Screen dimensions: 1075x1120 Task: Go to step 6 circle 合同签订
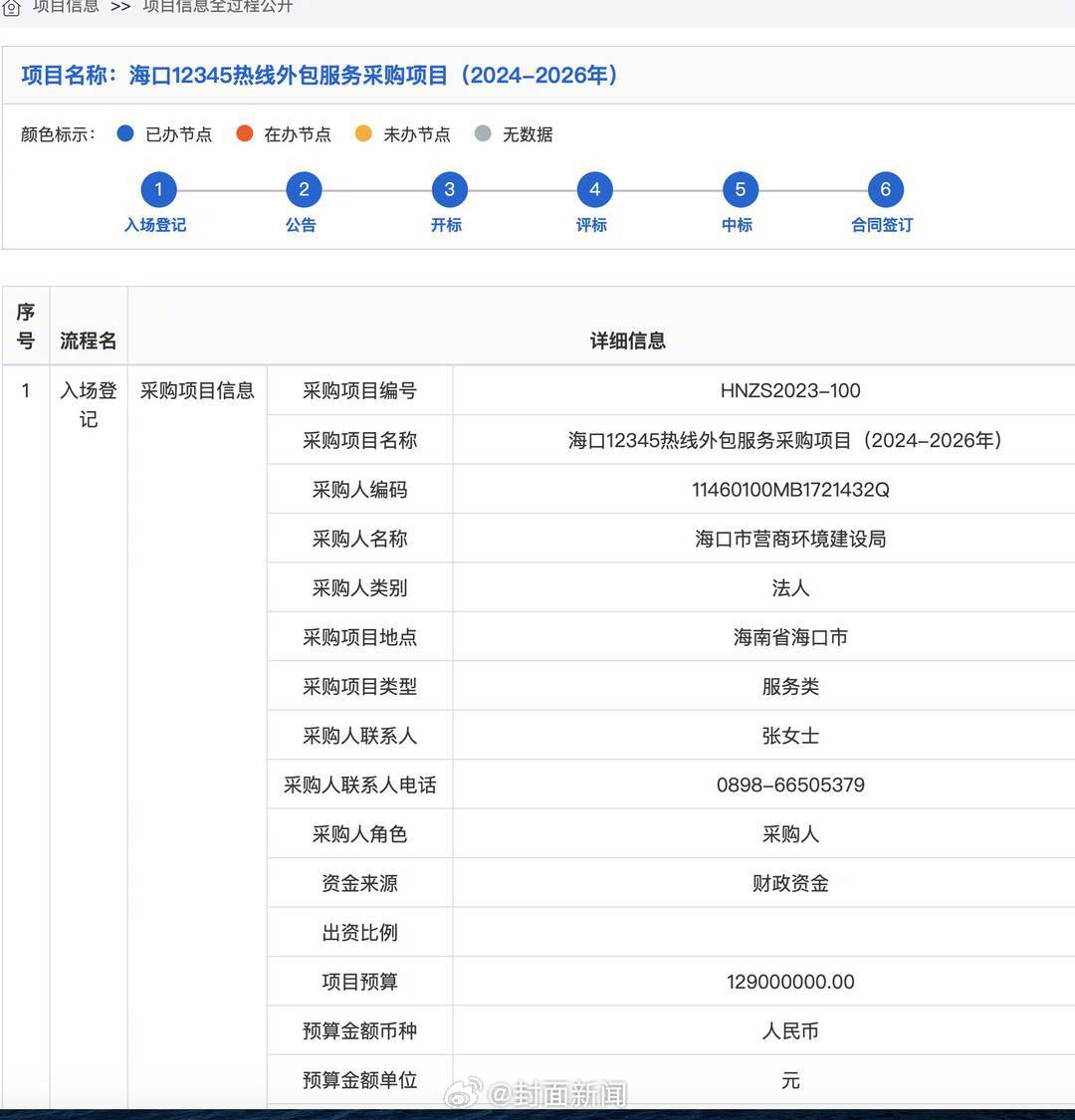click(x=885, y=189)
